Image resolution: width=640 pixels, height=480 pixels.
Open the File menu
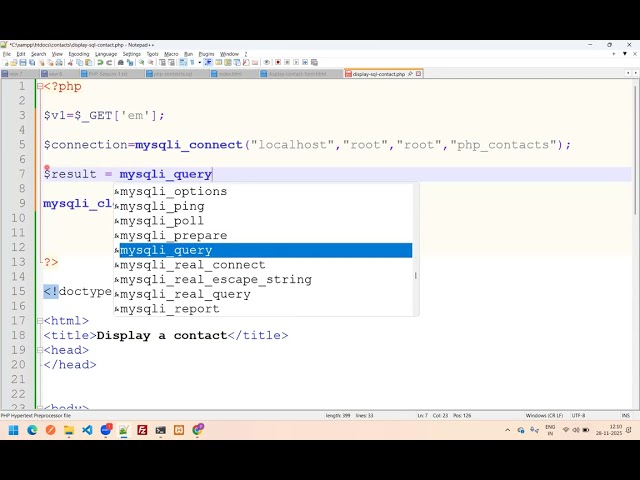pos(7,54)
